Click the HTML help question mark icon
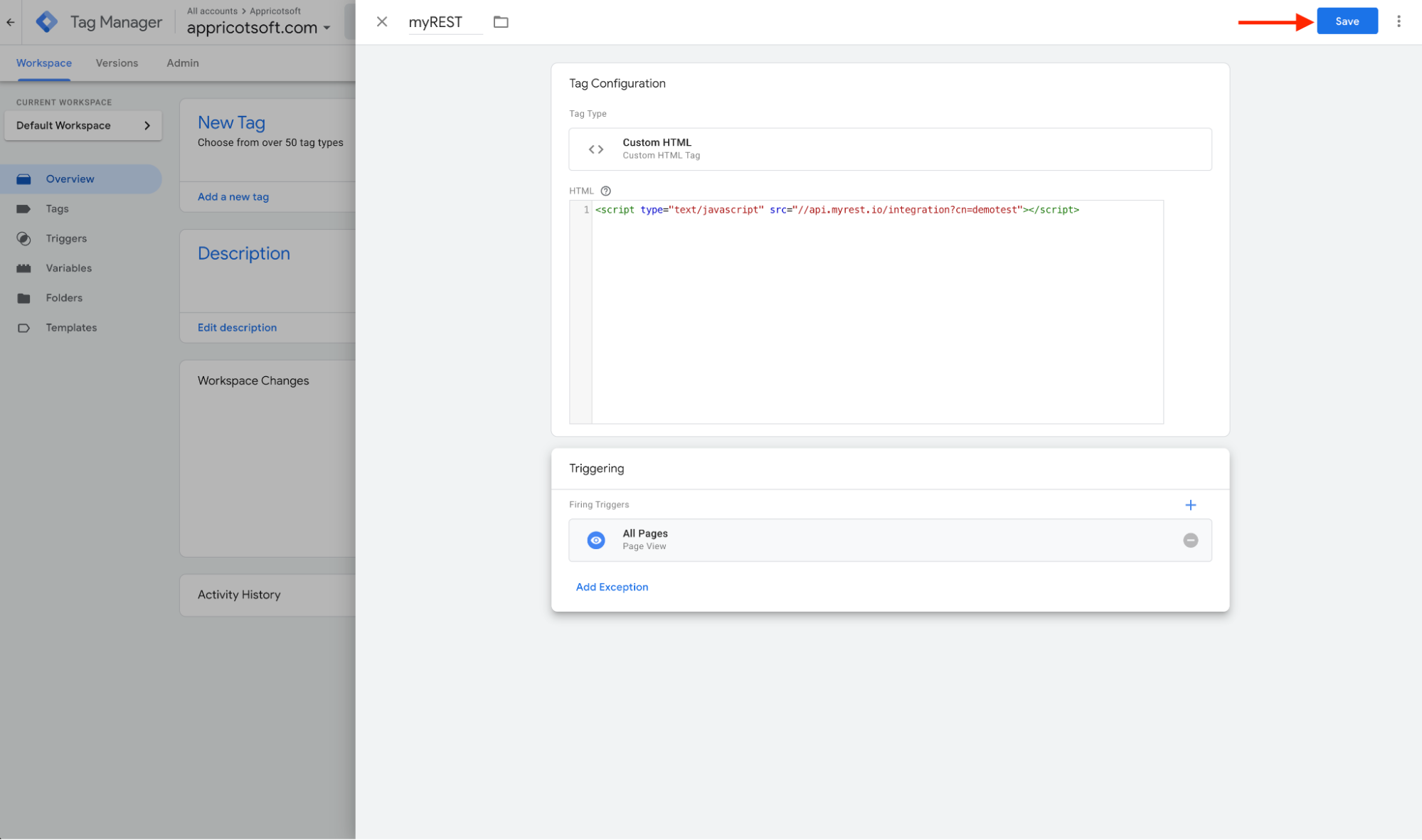Screen dimensions: 1422x840 click(x=605, y=191)
